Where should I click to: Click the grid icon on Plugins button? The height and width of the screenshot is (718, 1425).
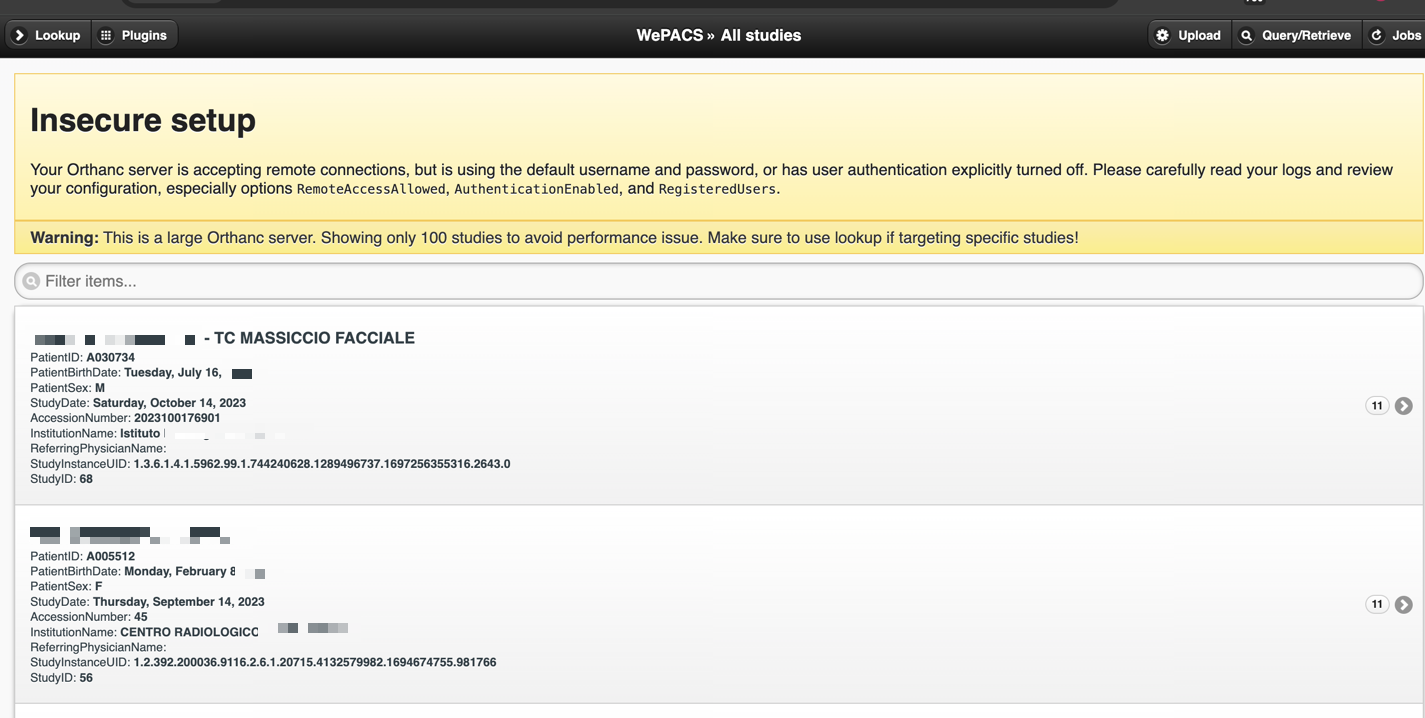pos(106,35)
